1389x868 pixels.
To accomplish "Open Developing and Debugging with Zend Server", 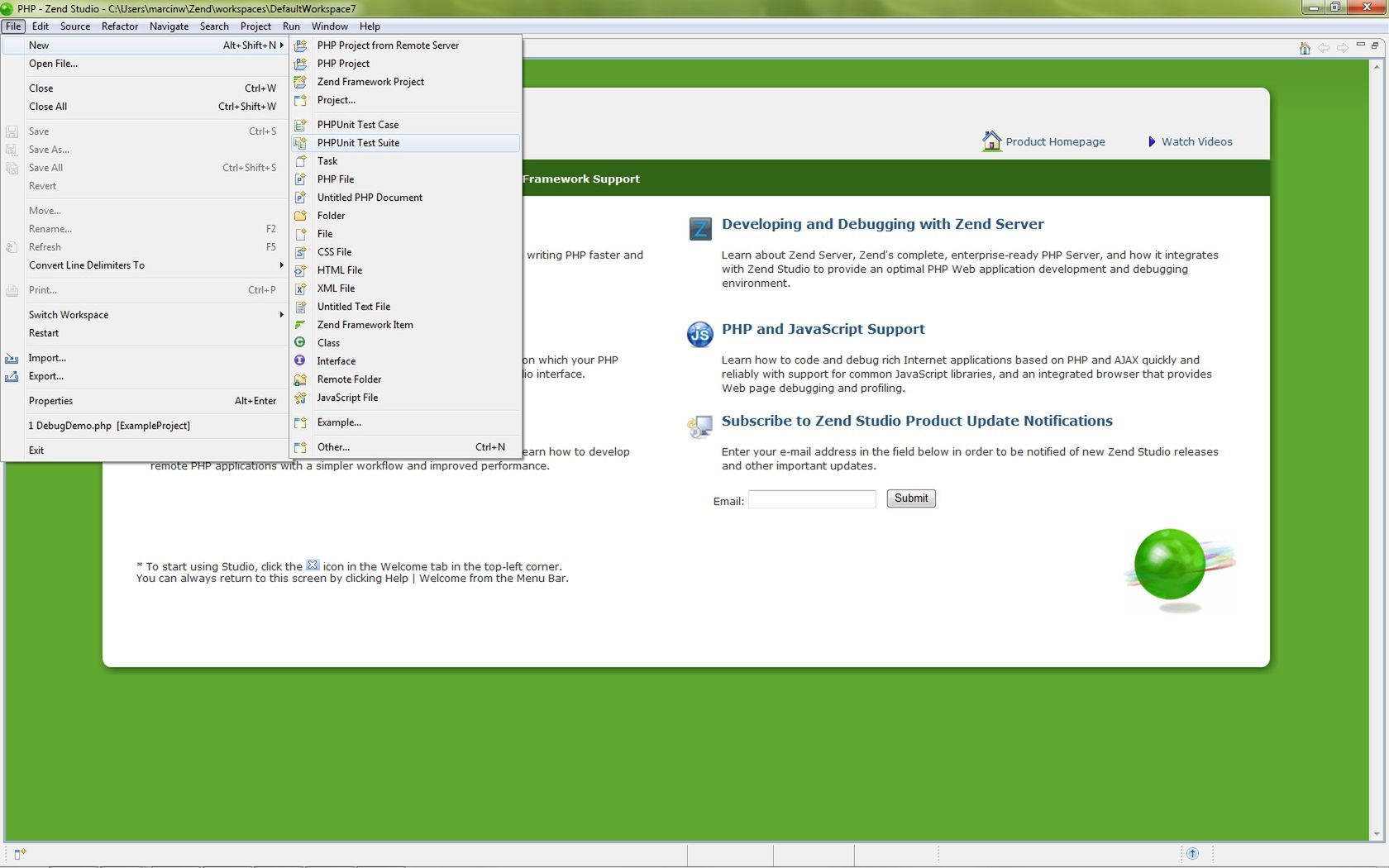I will 882,224.
